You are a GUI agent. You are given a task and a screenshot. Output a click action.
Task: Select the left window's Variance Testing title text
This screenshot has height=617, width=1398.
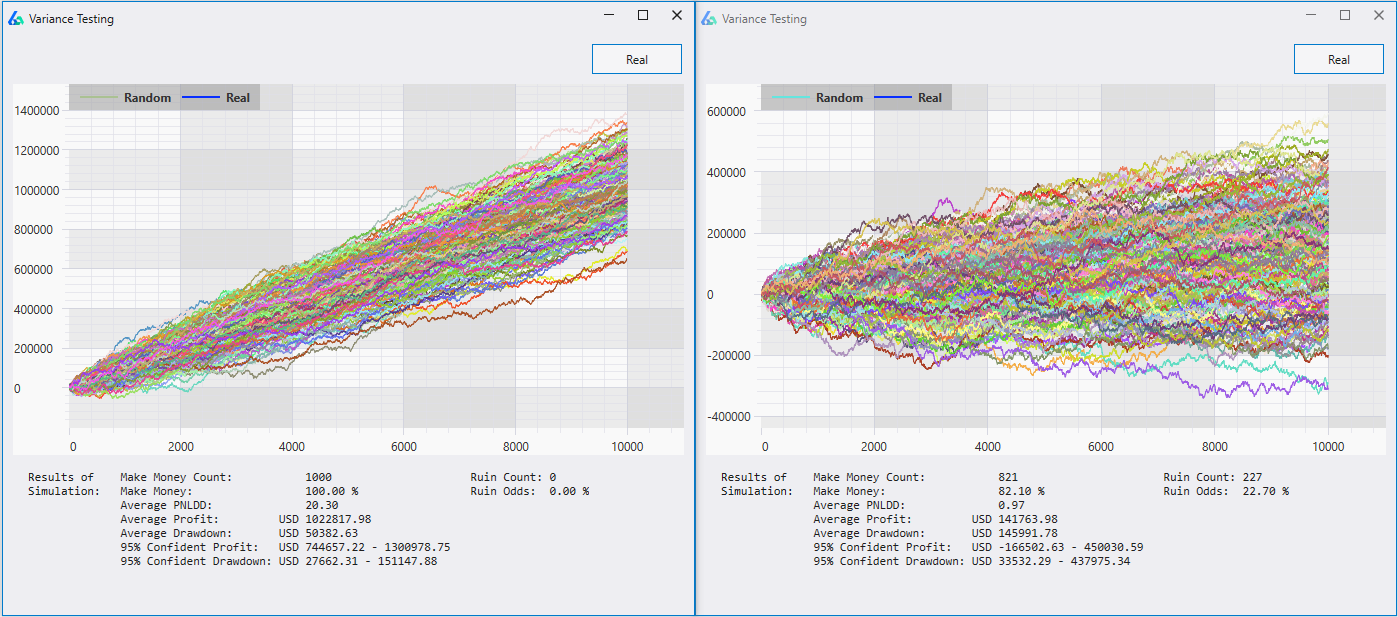pyautogui.click(x=71, y=19)
